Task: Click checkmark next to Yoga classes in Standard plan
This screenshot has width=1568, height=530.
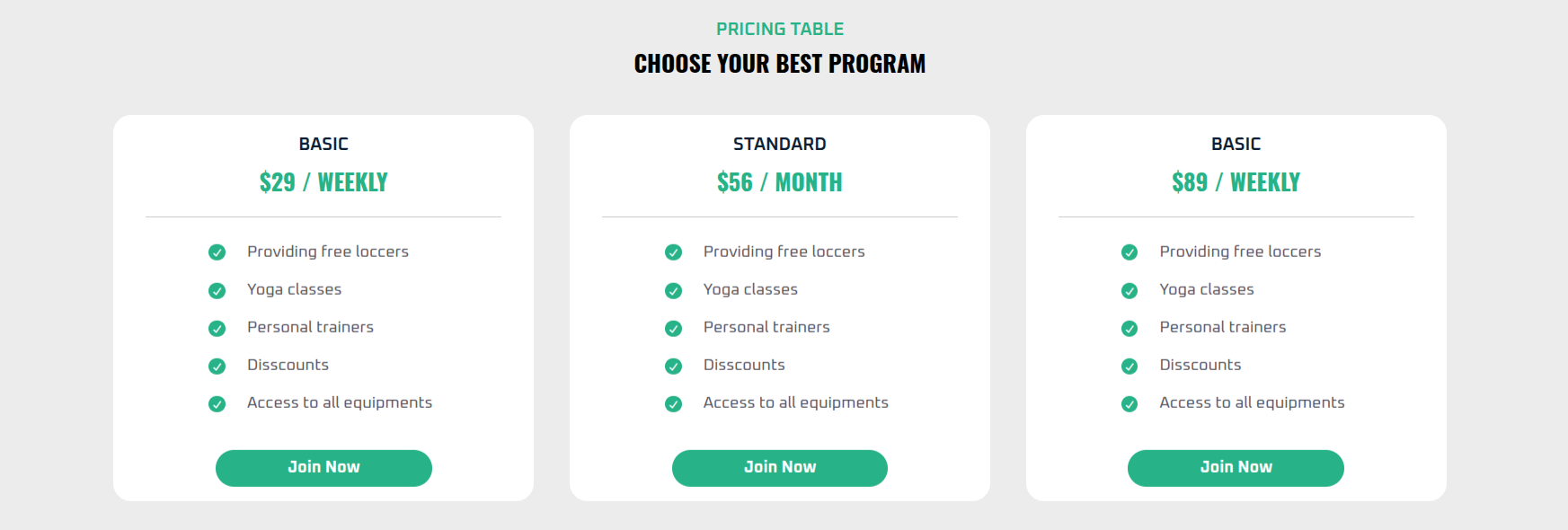Action: 673,290
